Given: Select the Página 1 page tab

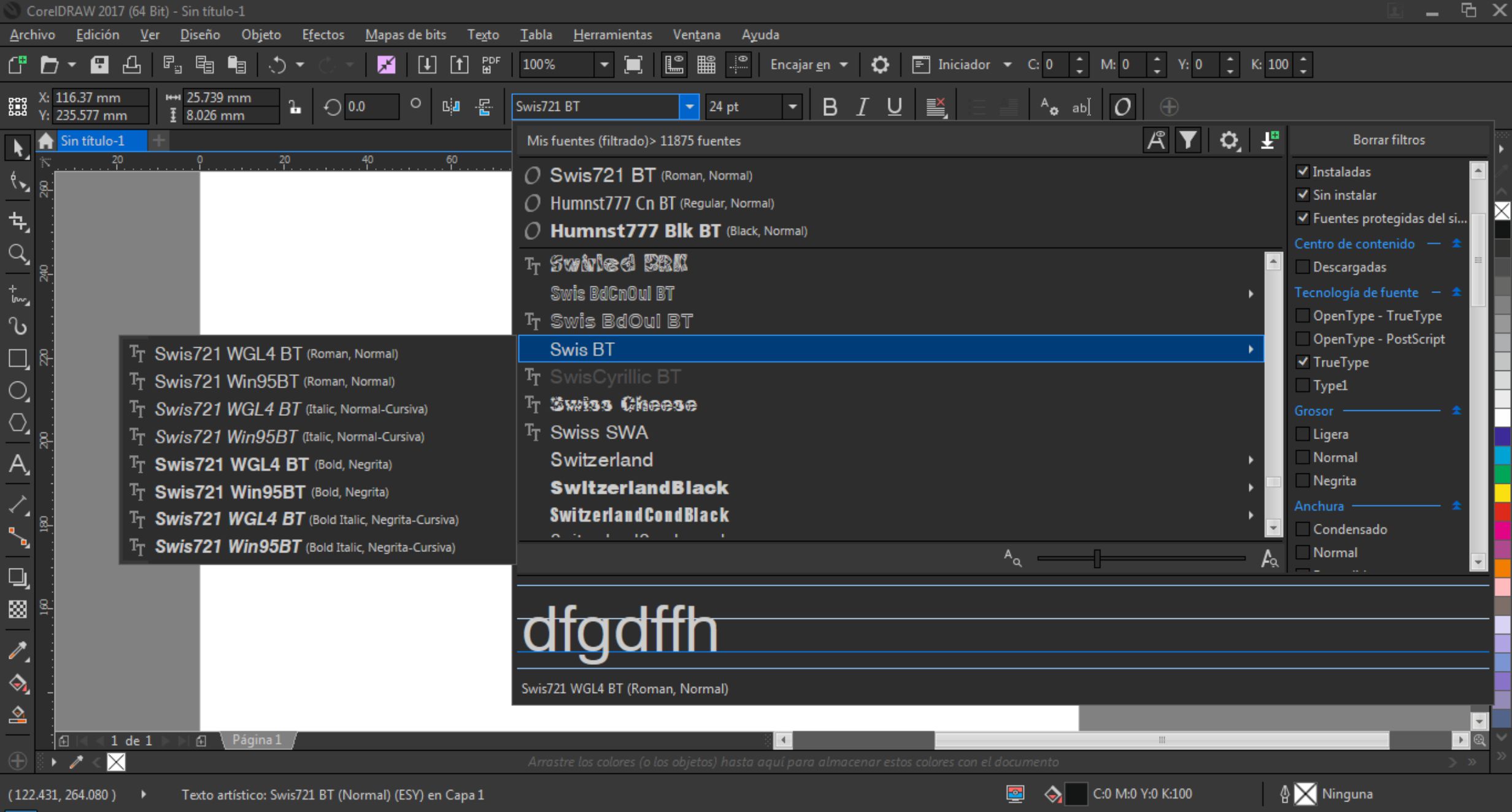Looking at the screenshot, I should click(x=256, y=740).
